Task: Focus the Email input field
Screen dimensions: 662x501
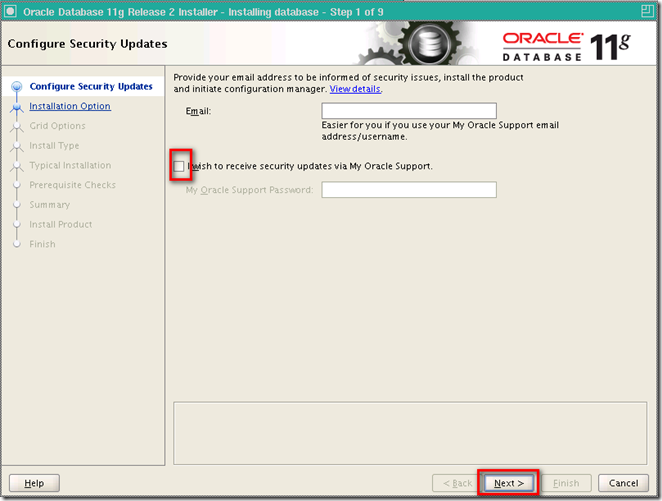Action: point(409,111)
